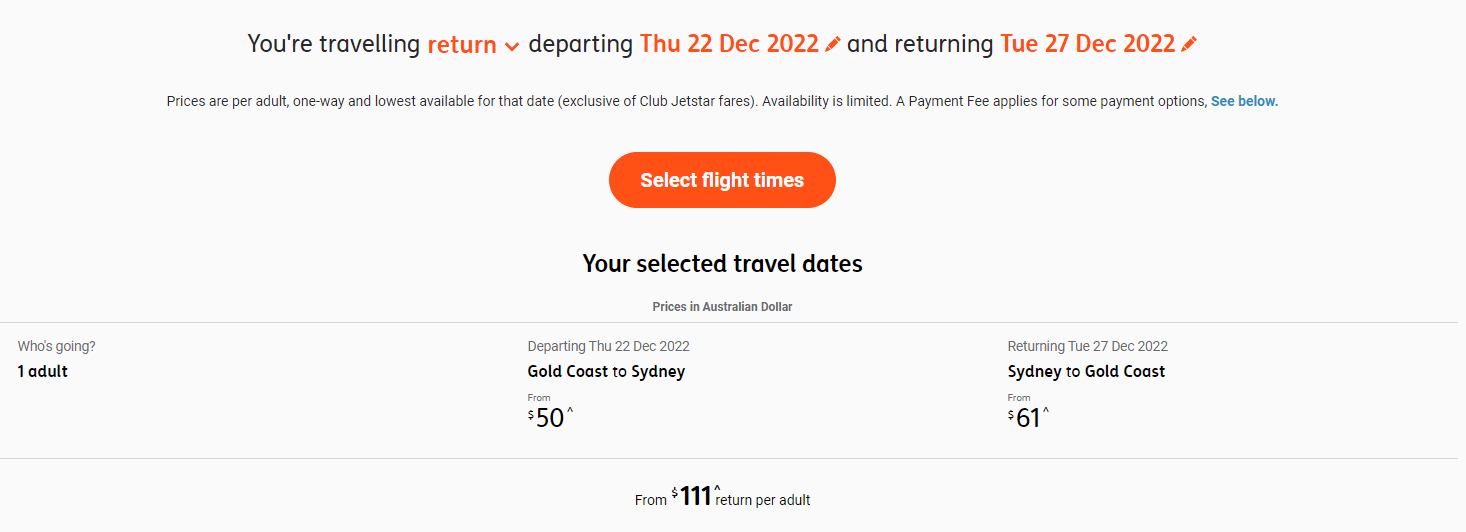Screen dimensions: 1466x532
Task: Open the orange "return" trip type selector
Action: click(x=462, y=45)
